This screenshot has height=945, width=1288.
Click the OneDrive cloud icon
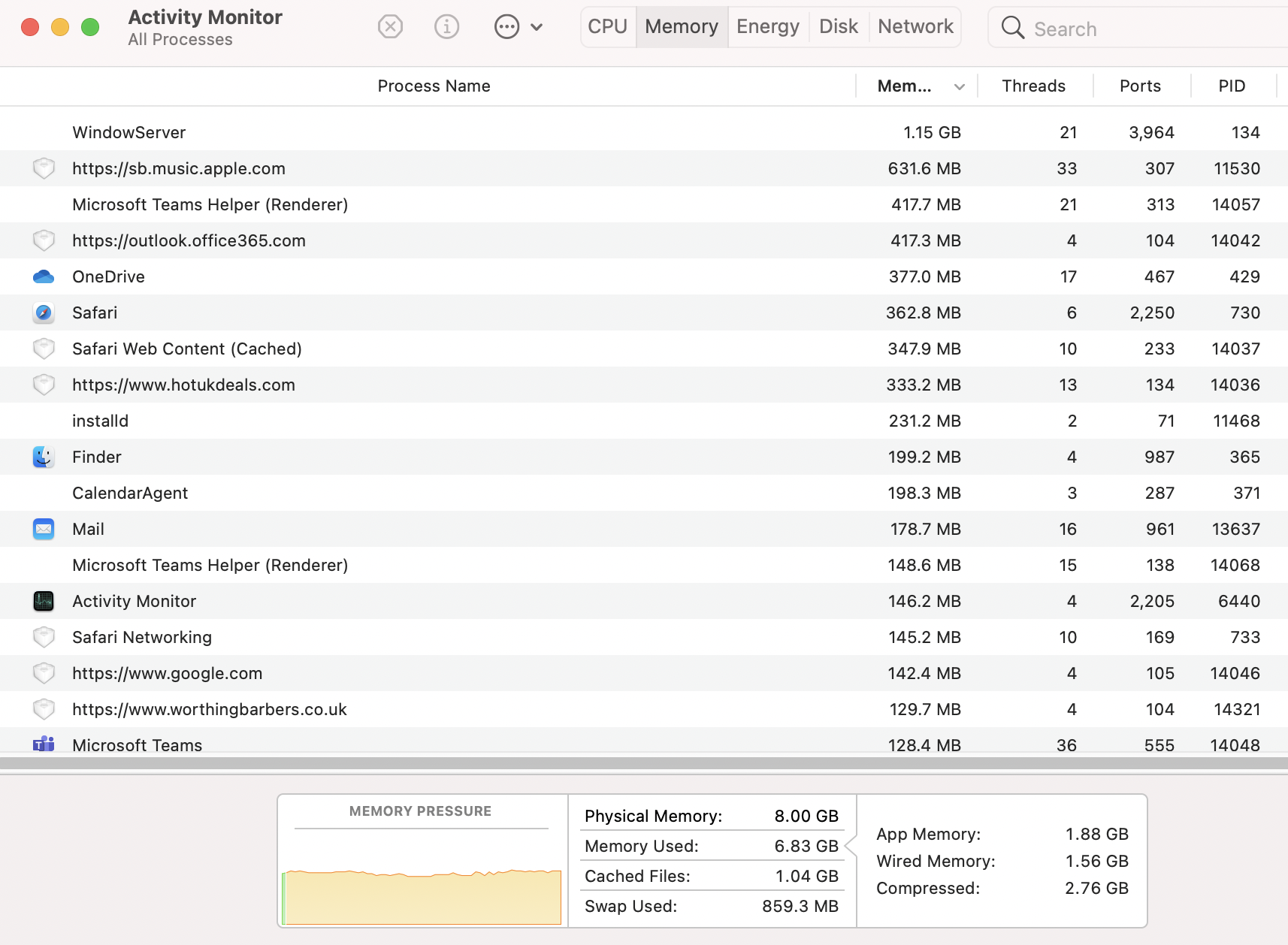44,277
